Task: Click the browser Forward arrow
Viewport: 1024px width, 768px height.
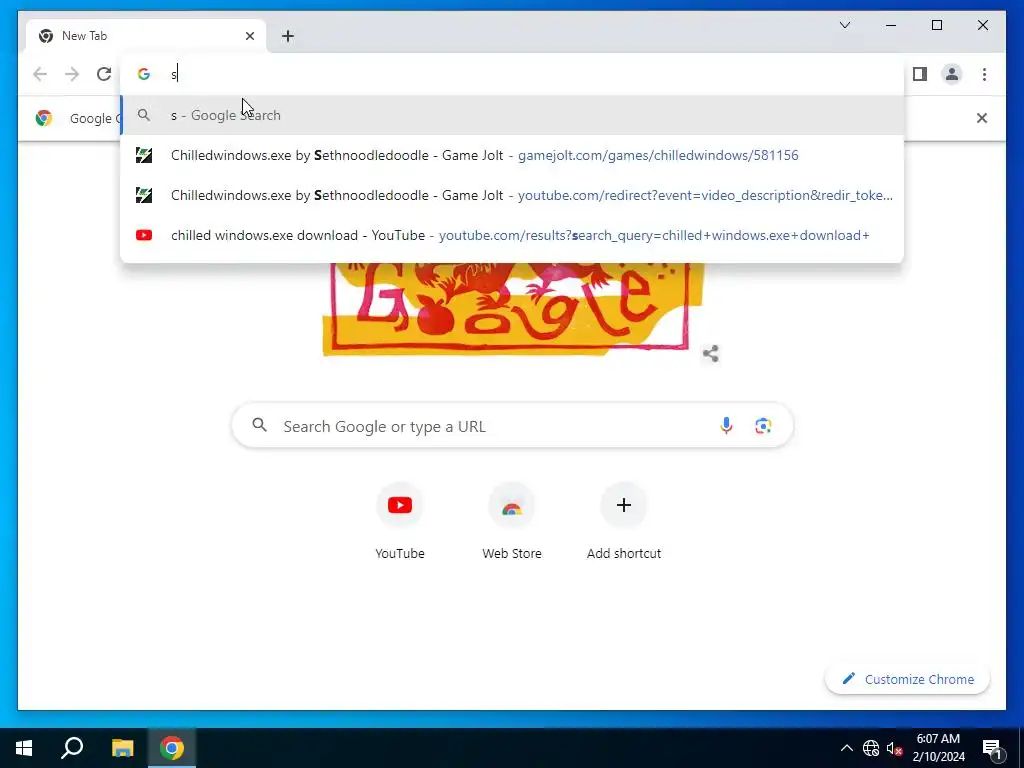Action: click(x=72, y=74)
